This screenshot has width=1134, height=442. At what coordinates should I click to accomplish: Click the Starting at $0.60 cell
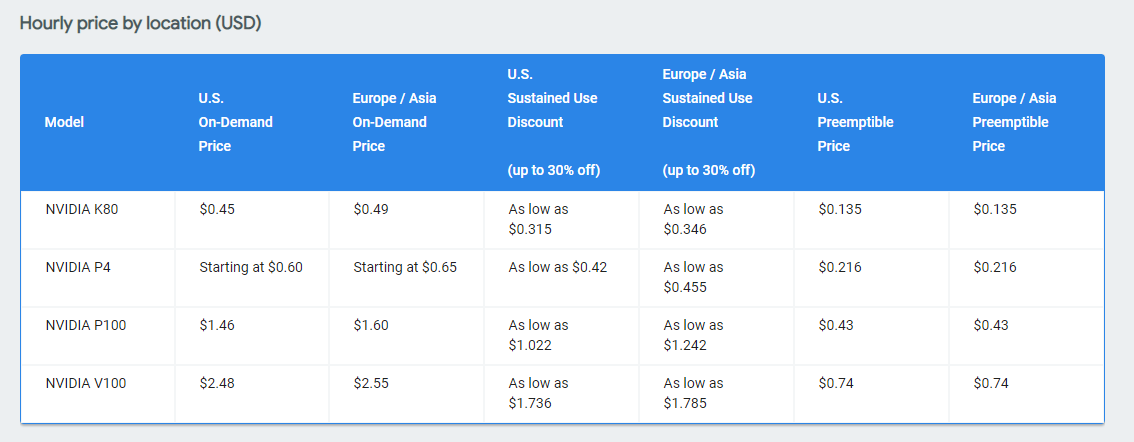250,267
